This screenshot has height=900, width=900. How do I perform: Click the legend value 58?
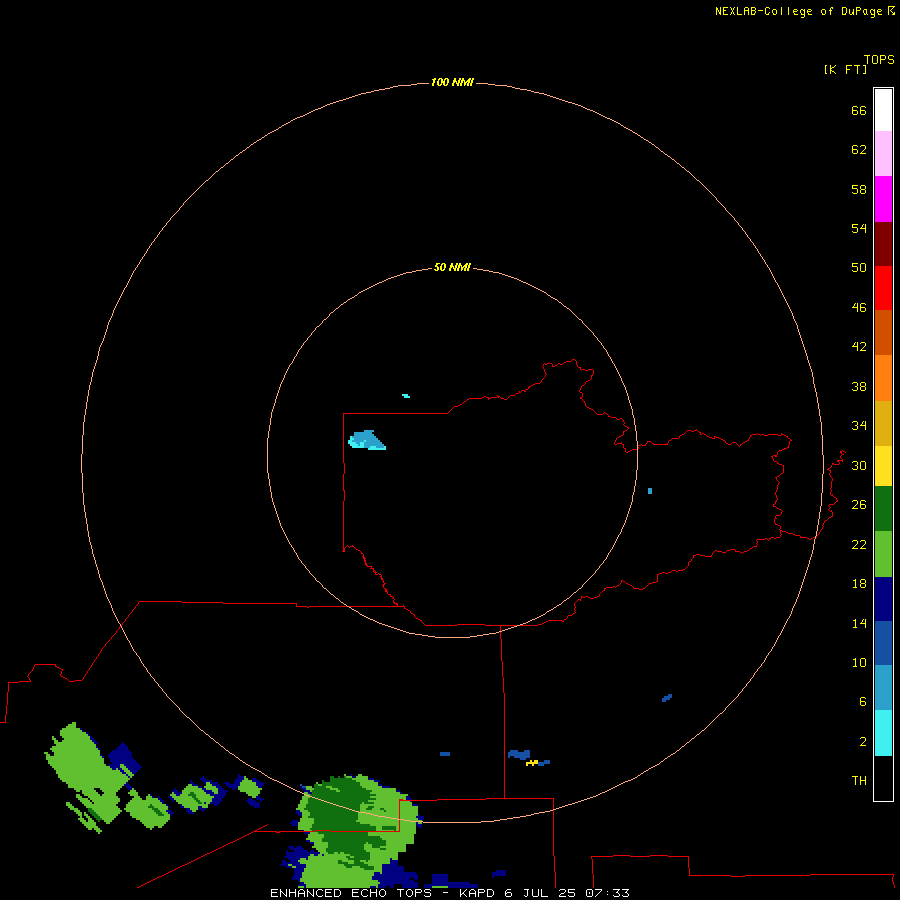[859, 189]
